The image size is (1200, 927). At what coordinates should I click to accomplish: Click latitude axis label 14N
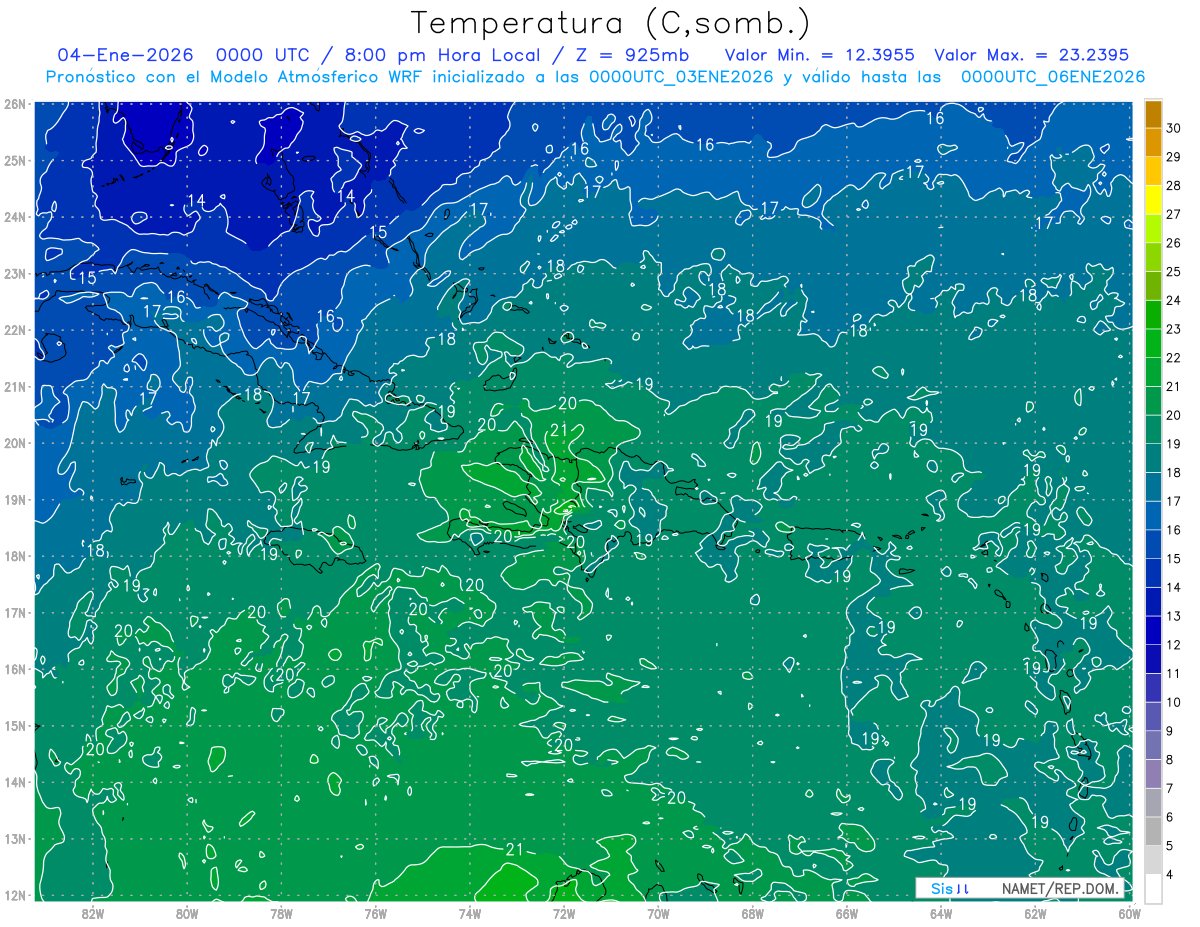click(x=13, y=782)
